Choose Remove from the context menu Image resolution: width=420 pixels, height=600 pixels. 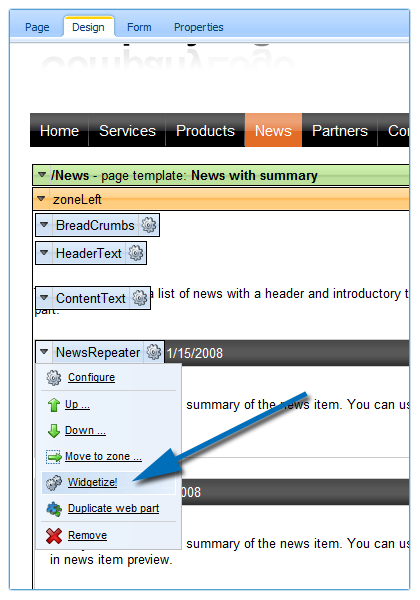(x=88, y=535)
